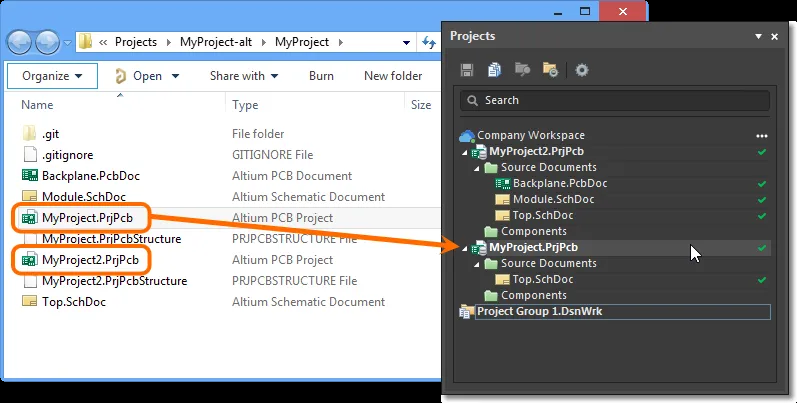The width and height of the screenshot is (797, 403).
Task: Click the Top.SchDoc file icon in Explorer
Action: click(x=30, y=301)
